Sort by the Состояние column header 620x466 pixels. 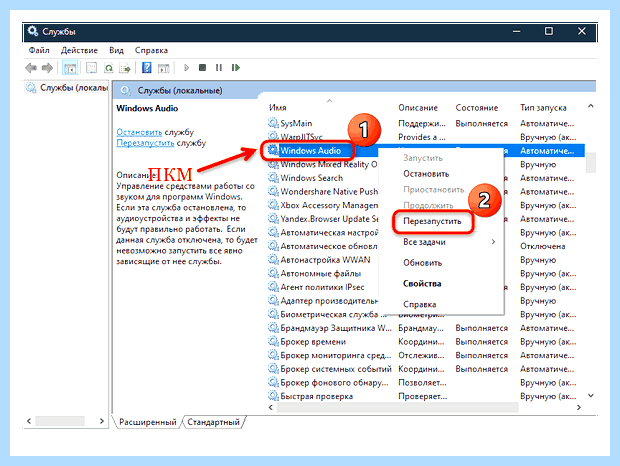(476, 108)
